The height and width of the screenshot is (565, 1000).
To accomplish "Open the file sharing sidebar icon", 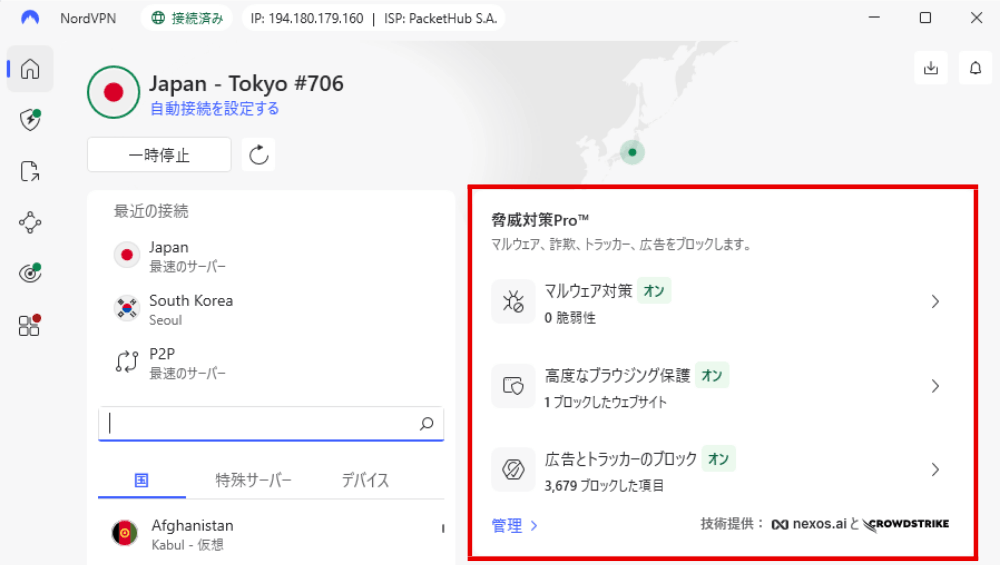I will pyautogui.click(x=30, y=172).
